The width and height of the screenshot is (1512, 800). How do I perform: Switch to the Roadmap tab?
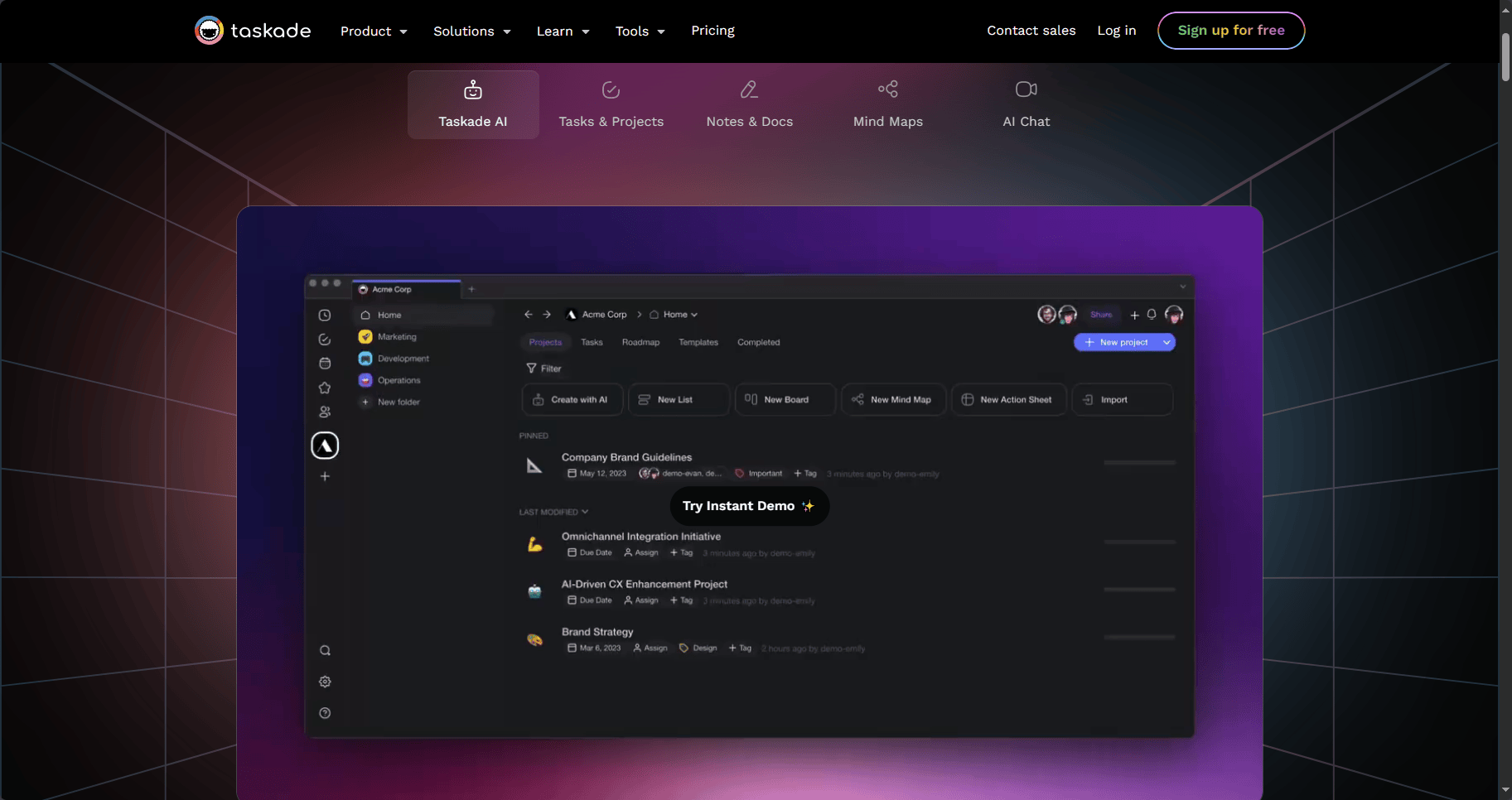(640, 342)
